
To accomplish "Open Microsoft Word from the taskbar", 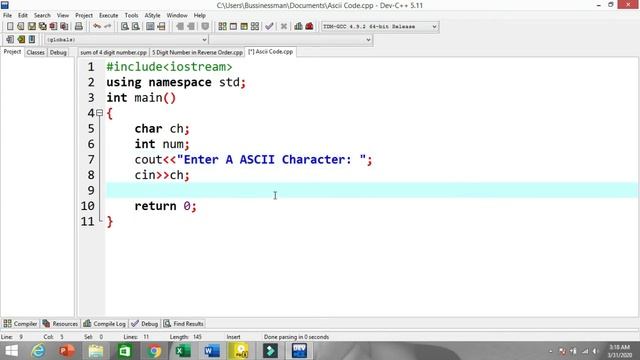I will pyautogui.click(x=212, y=351).
